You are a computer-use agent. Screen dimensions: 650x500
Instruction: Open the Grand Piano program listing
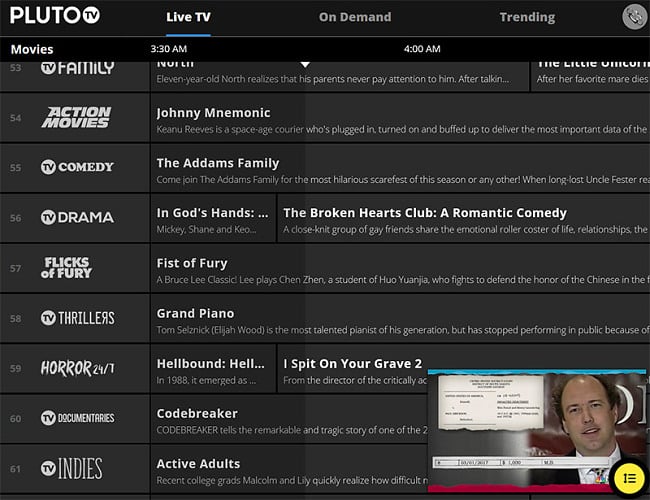pyautogui.click(x=400, y=319)
